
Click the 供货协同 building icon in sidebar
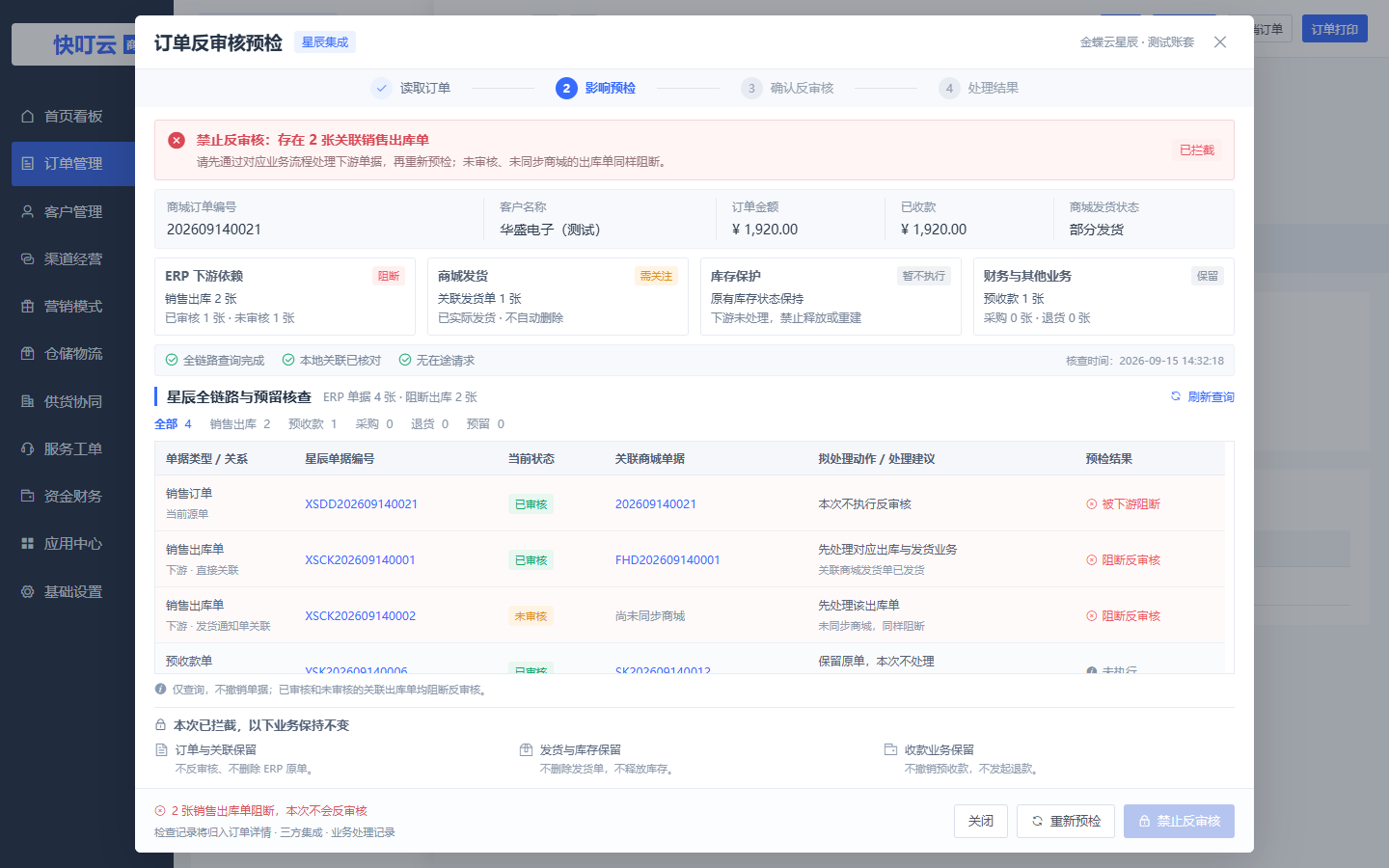(x=28, y=401)
